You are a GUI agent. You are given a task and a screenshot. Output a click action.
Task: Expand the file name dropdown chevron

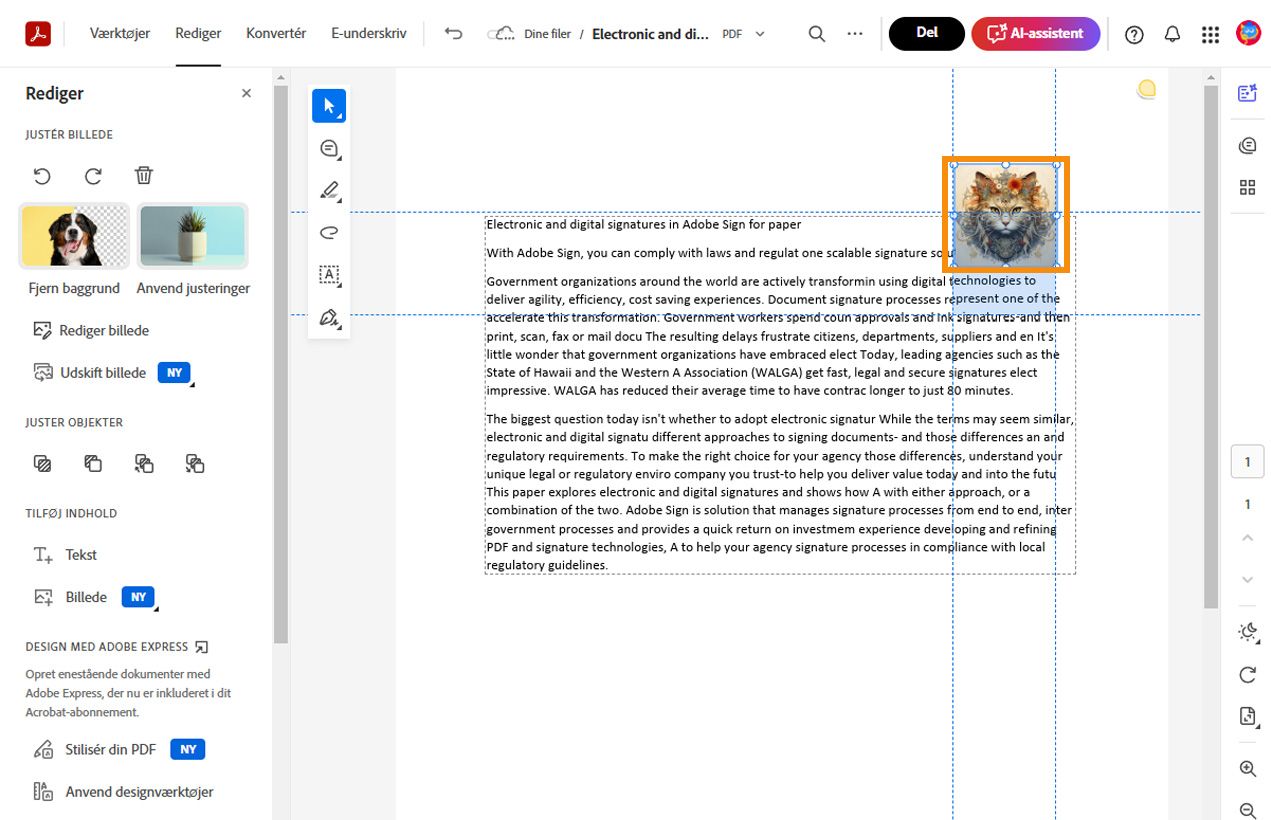click(x=760, y=34)
